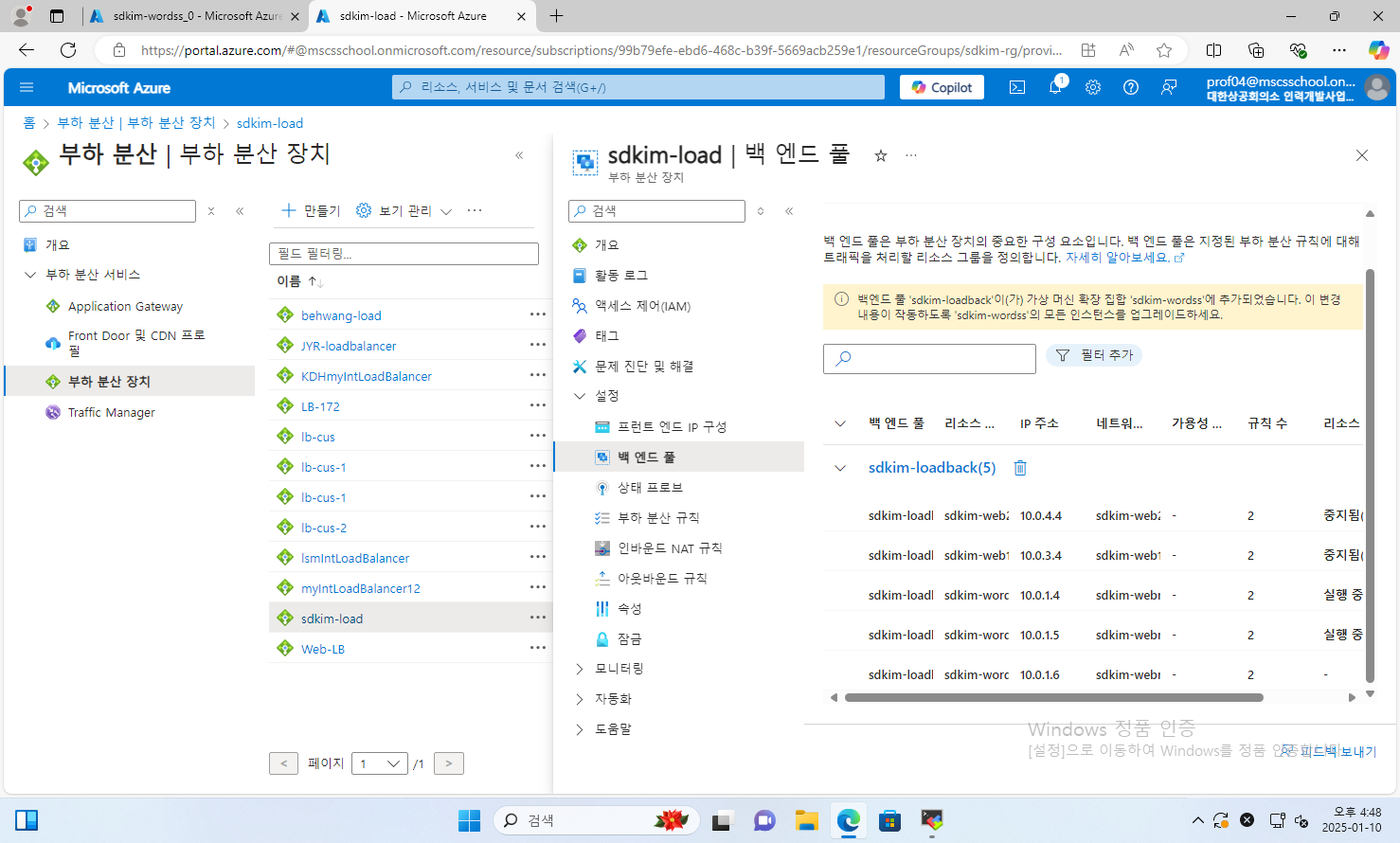Open more options for behwang-load row
1400x843 pixels.
(538, 314)
